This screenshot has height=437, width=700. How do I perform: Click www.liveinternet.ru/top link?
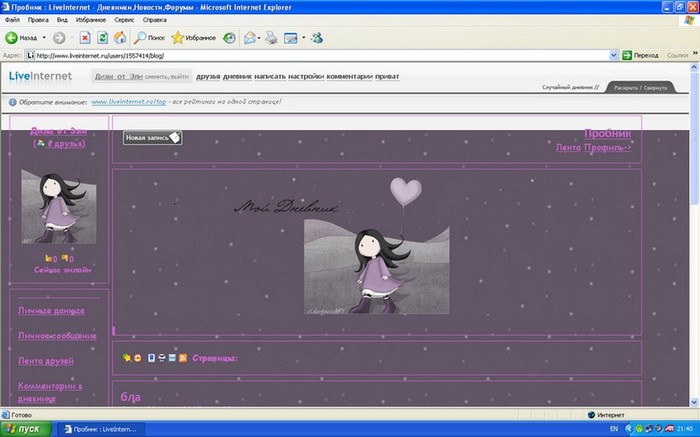coord(129,102)
